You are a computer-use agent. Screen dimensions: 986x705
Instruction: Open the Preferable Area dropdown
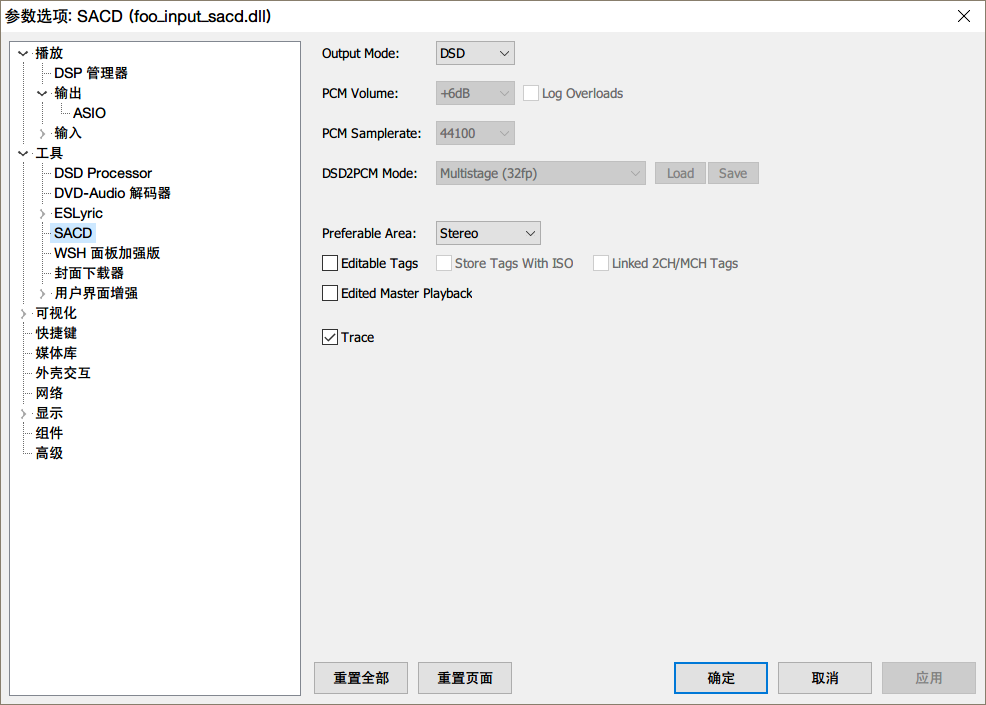pyautogui.click(x=488, y=233)
